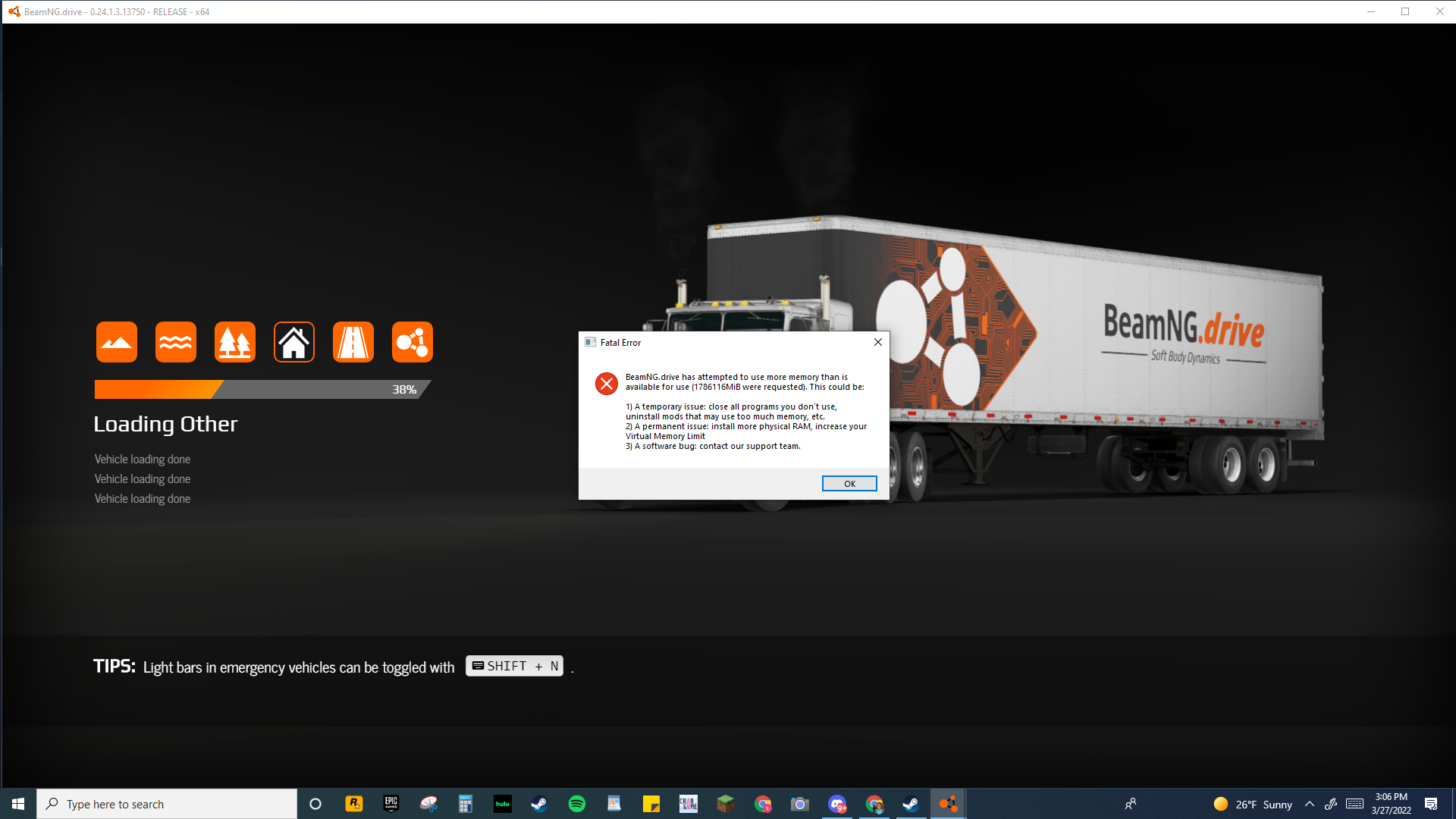Open the Windows Start menu

(x=18, y=804)
